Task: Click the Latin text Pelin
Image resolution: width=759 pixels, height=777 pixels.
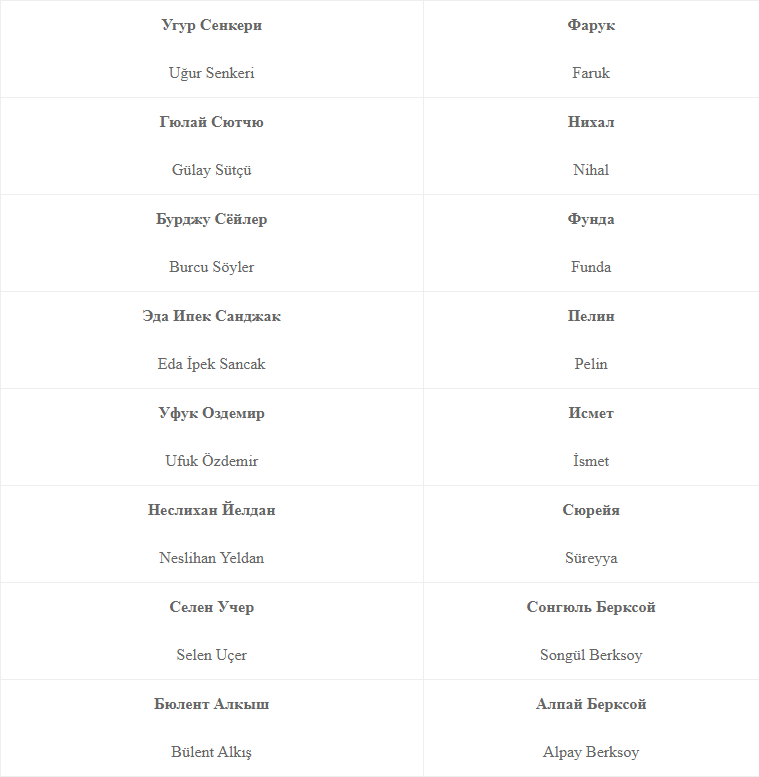Action: click(591, 364)
